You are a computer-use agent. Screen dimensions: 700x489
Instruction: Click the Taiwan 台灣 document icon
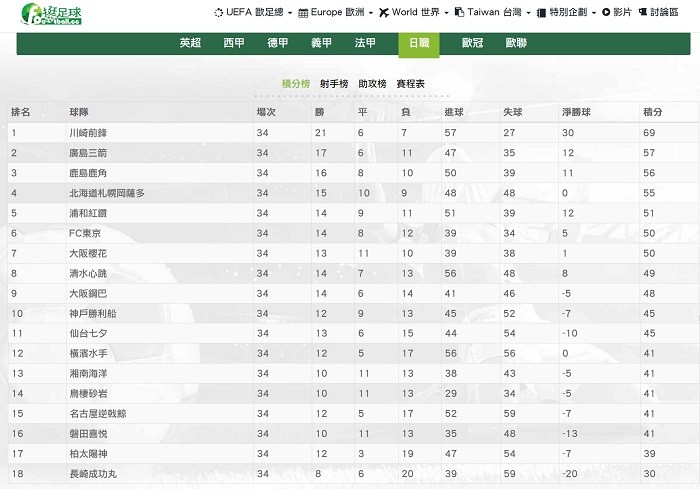click(459, 12)
